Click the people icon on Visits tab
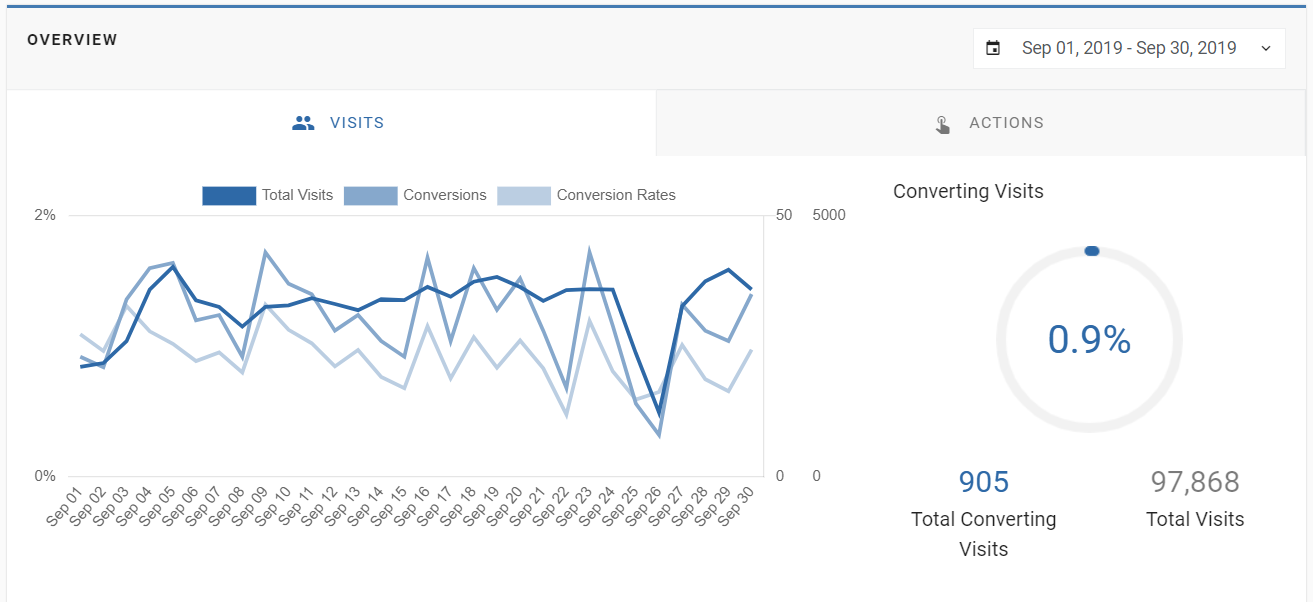This screenshot has width=1313, height=602. tap(303, 123)
